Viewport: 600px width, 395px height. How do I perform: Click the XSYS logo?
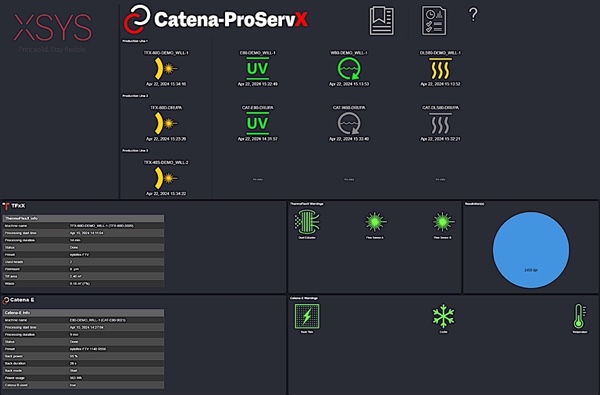(x=53, y=28)
